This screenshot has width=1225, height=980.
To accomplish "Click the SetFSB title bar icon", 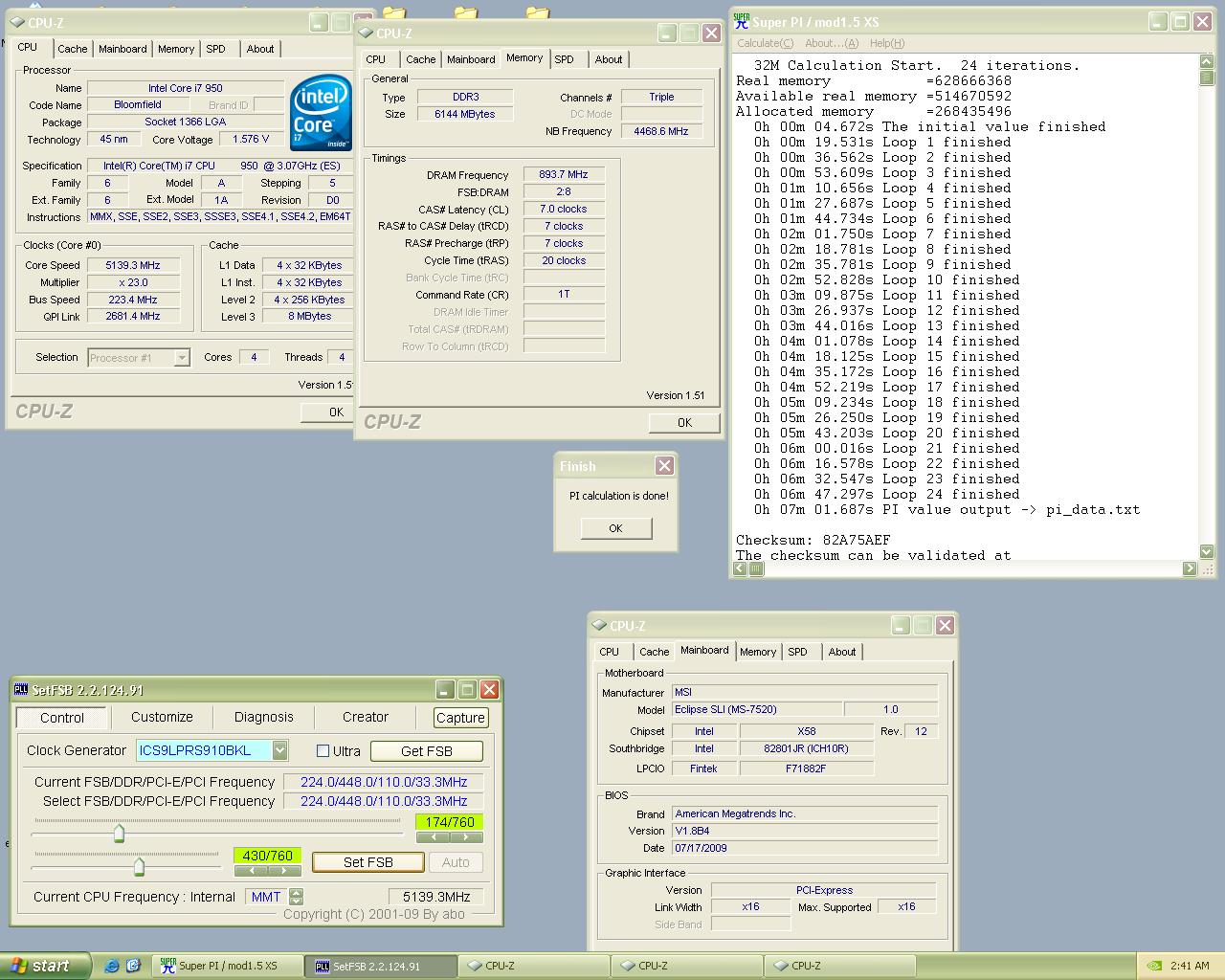I will coord(21,689).
